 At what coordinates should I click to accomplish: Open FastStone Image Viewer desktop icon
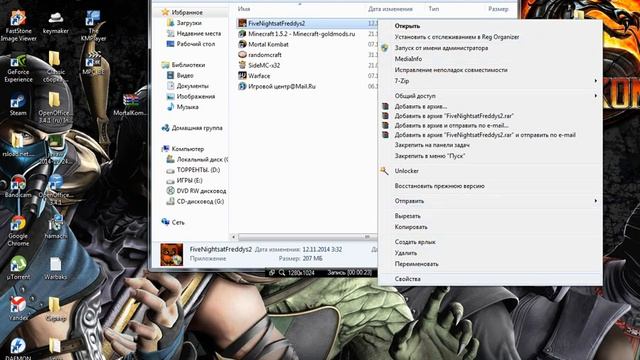tap(18, 25)
